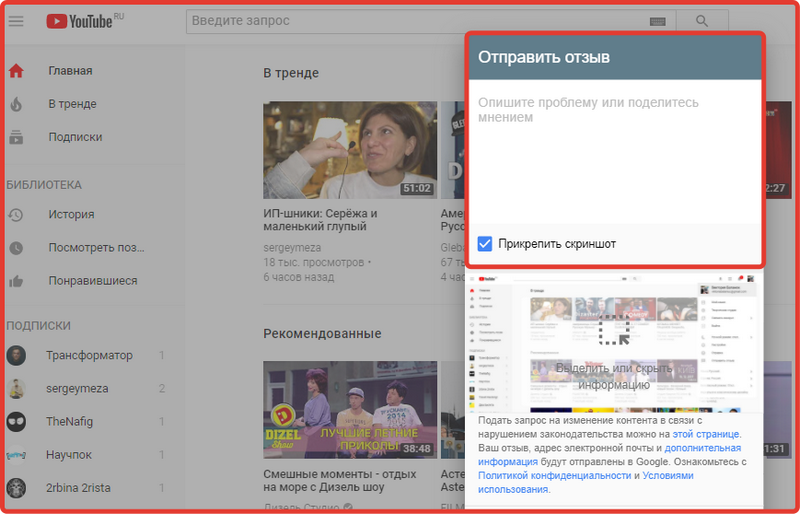Click the sergeymeza channel name under the video
The width and height of the screenshot is (800, 514).
[292, 248]
